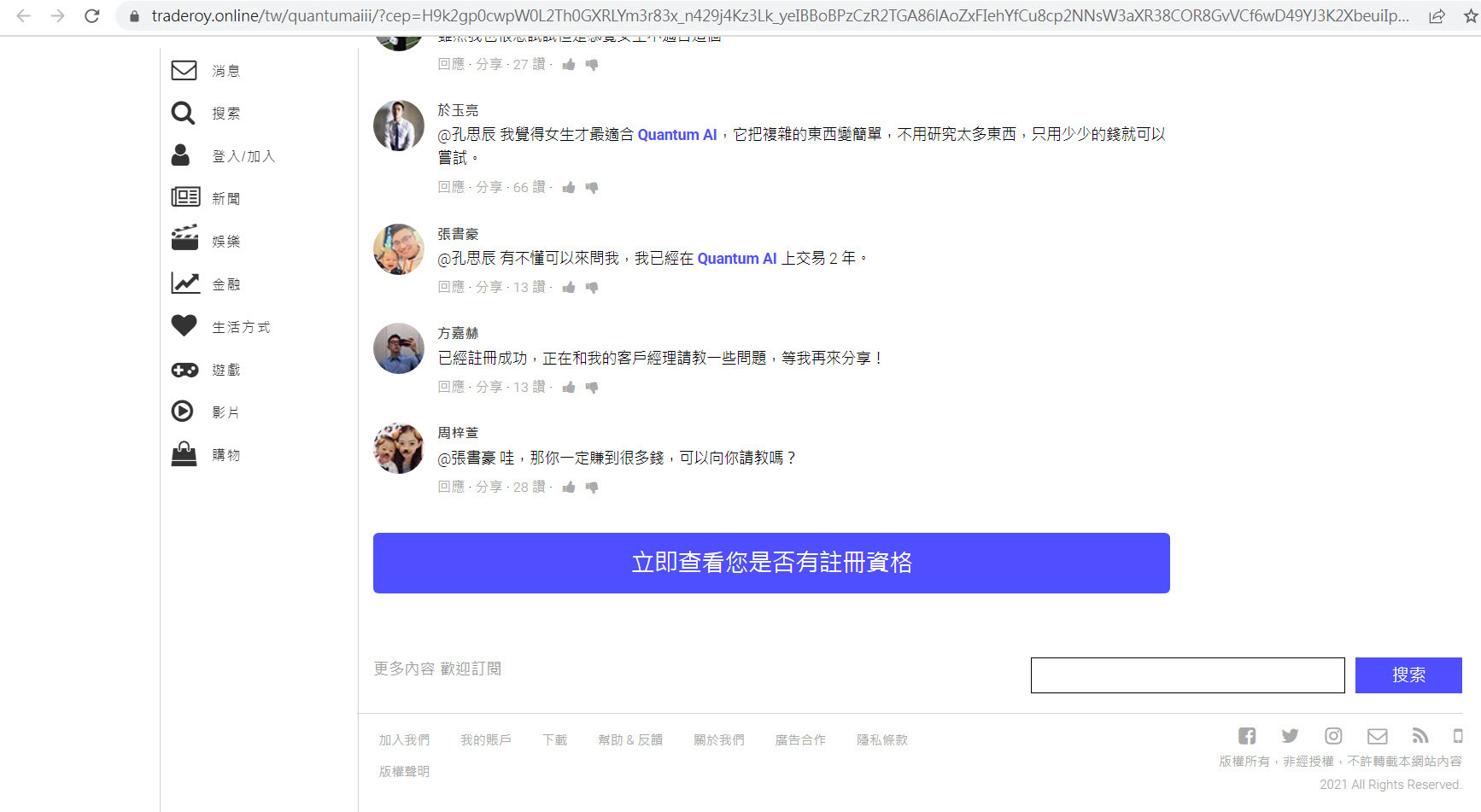Click 周梓萱's profile avatar

[399, 448]
